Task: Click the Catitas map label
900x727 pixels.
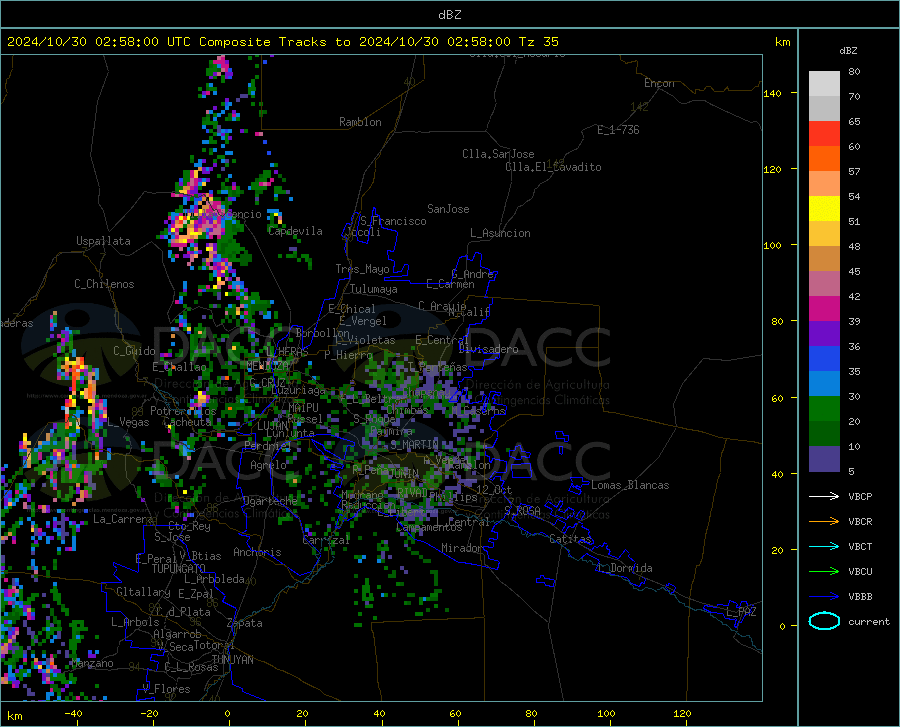Action: pyautogui.click(x=571, y=539)
